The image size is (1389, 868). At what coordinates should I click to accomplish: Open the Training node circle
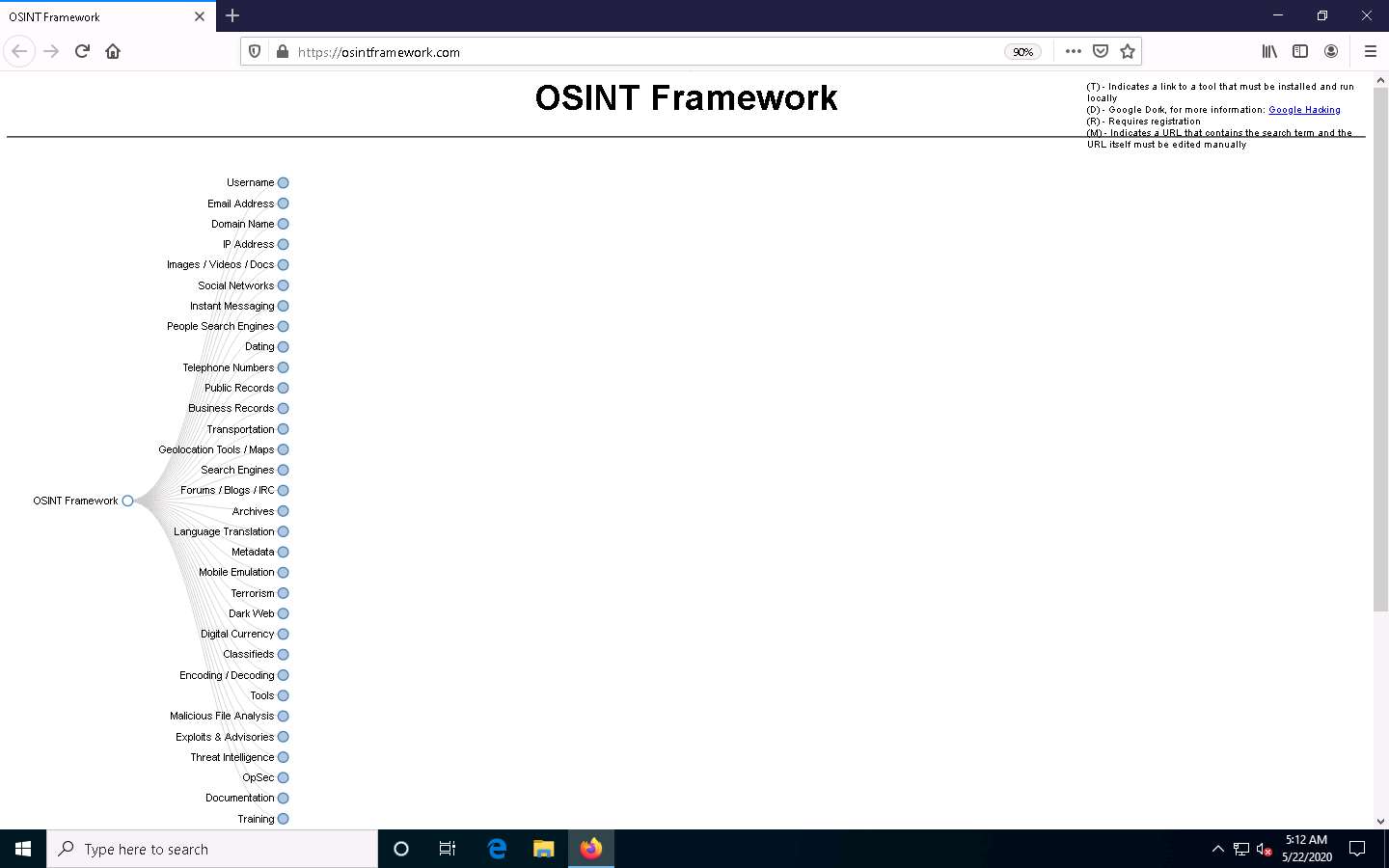pos(284,819)
